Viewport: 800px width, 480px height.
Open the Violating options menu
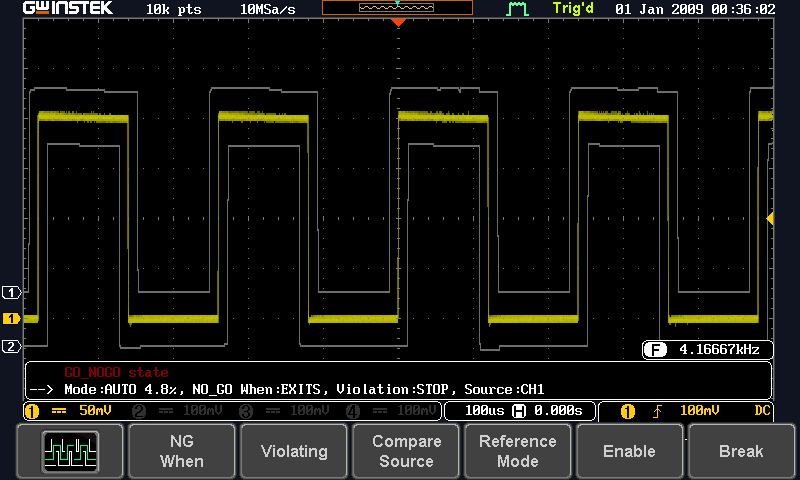coord(294,451)
